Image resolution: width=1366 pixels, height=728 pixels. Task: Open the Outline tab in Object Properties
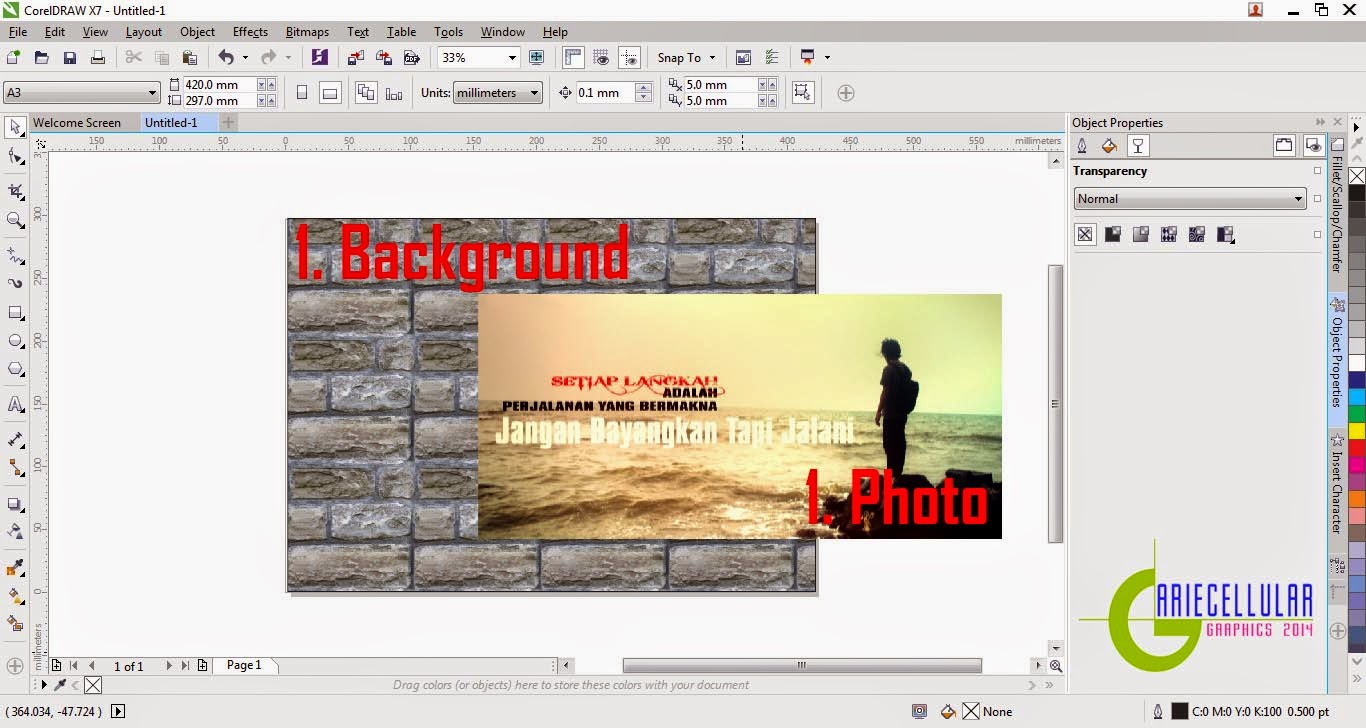pyautogui.click(x=1082, y=146)
